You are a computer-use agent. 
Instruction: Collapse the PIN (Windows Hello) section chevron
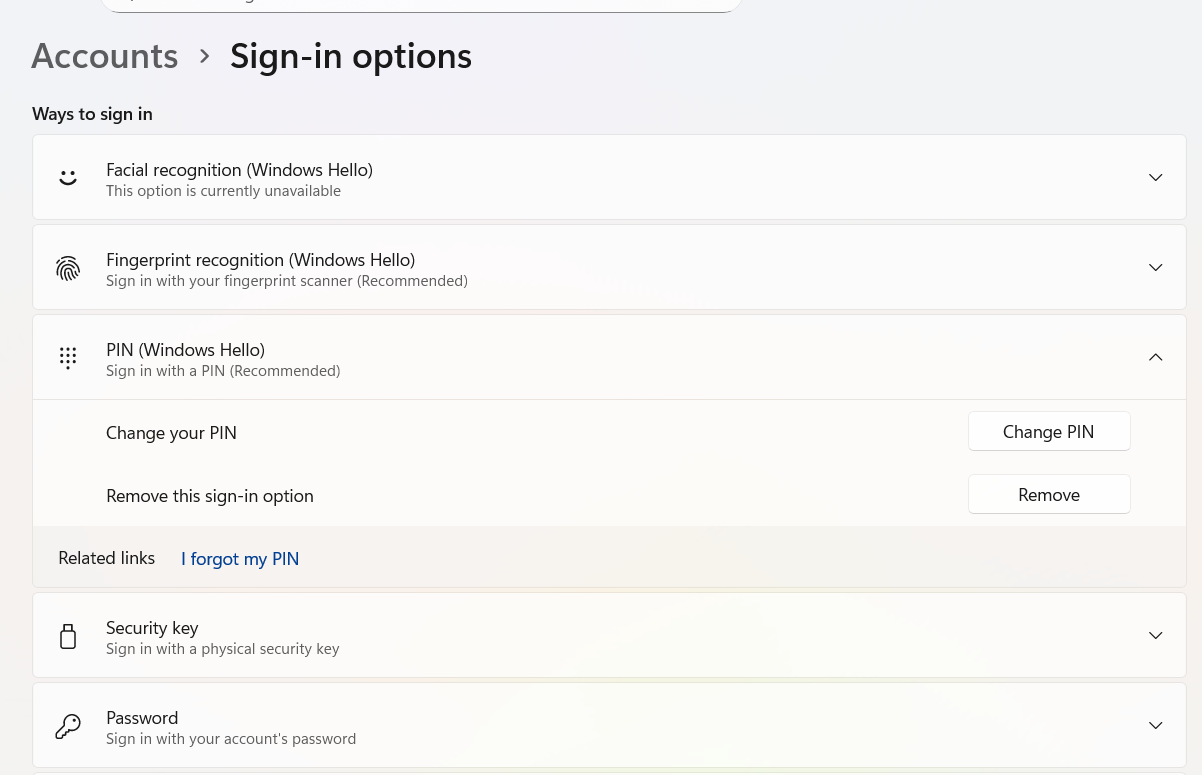(1155, 357)
